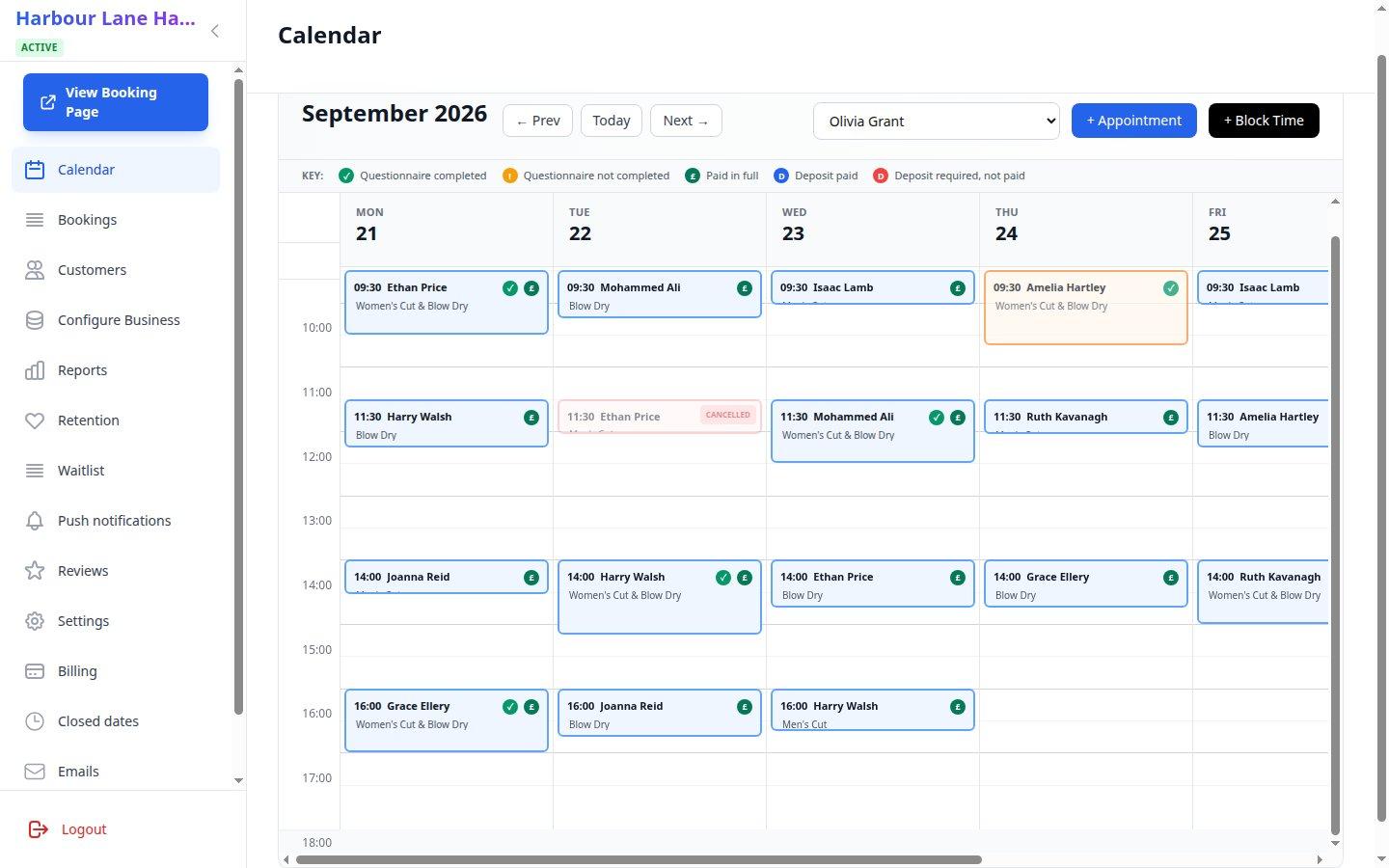This screenshot has height=868, width=1389.
Task: Click the Next week button
Action: point(686,121)
